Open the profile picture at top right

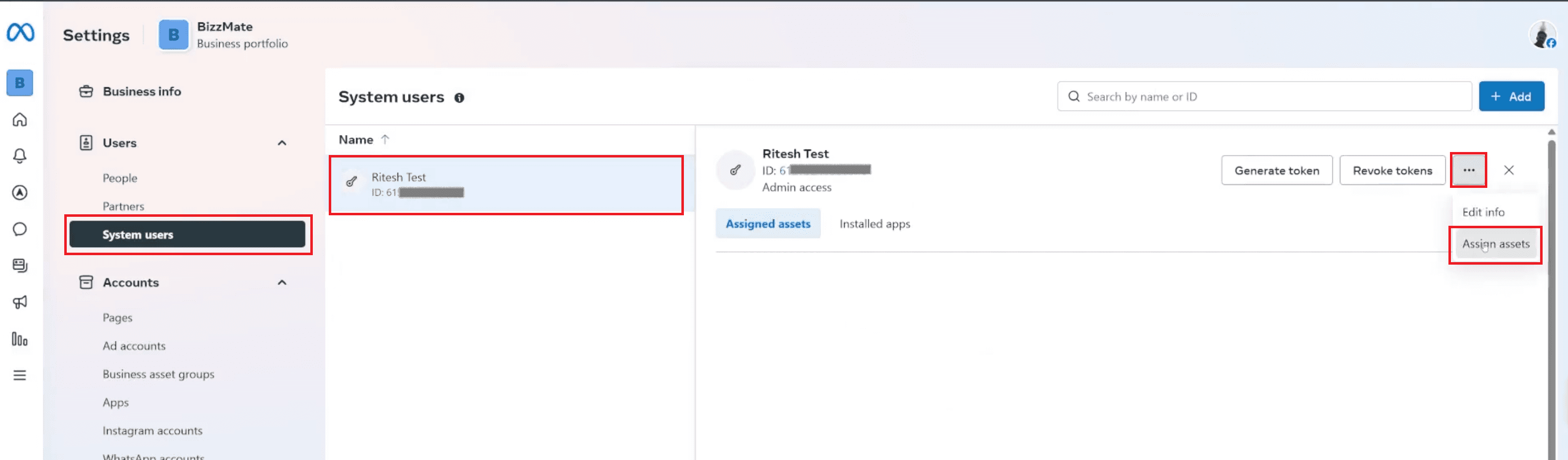click(x=1543, y=35)
